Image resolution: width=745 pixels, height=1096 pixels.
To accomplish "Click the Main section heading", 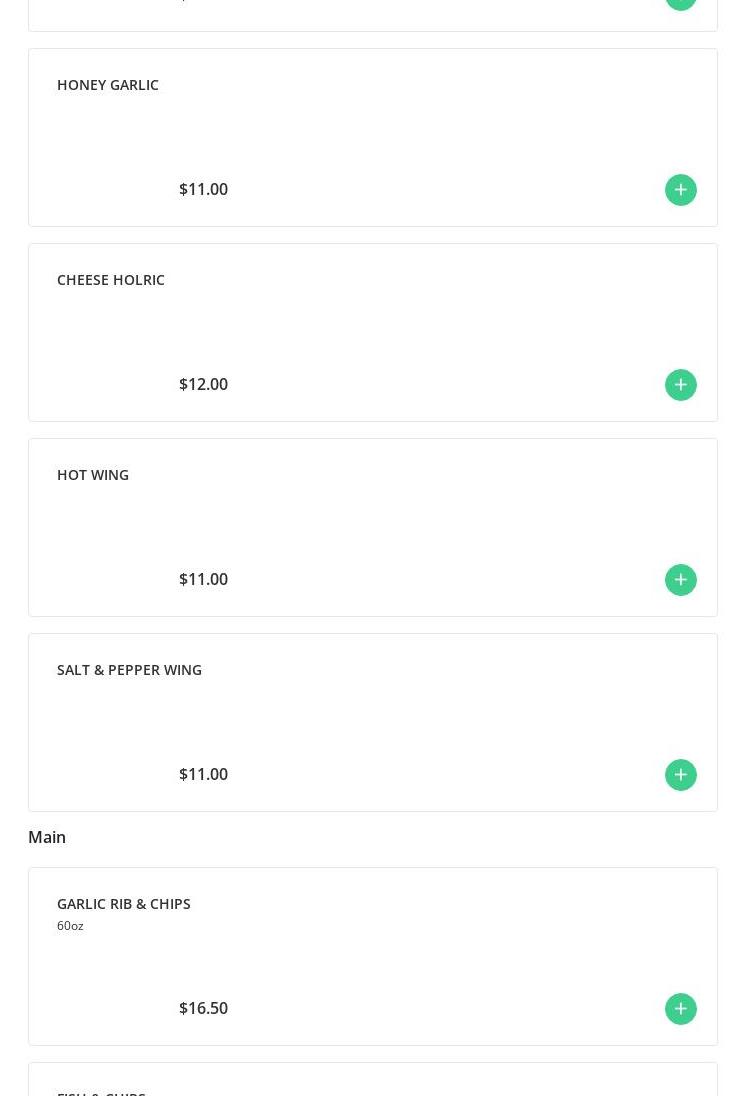I will 47,838.
